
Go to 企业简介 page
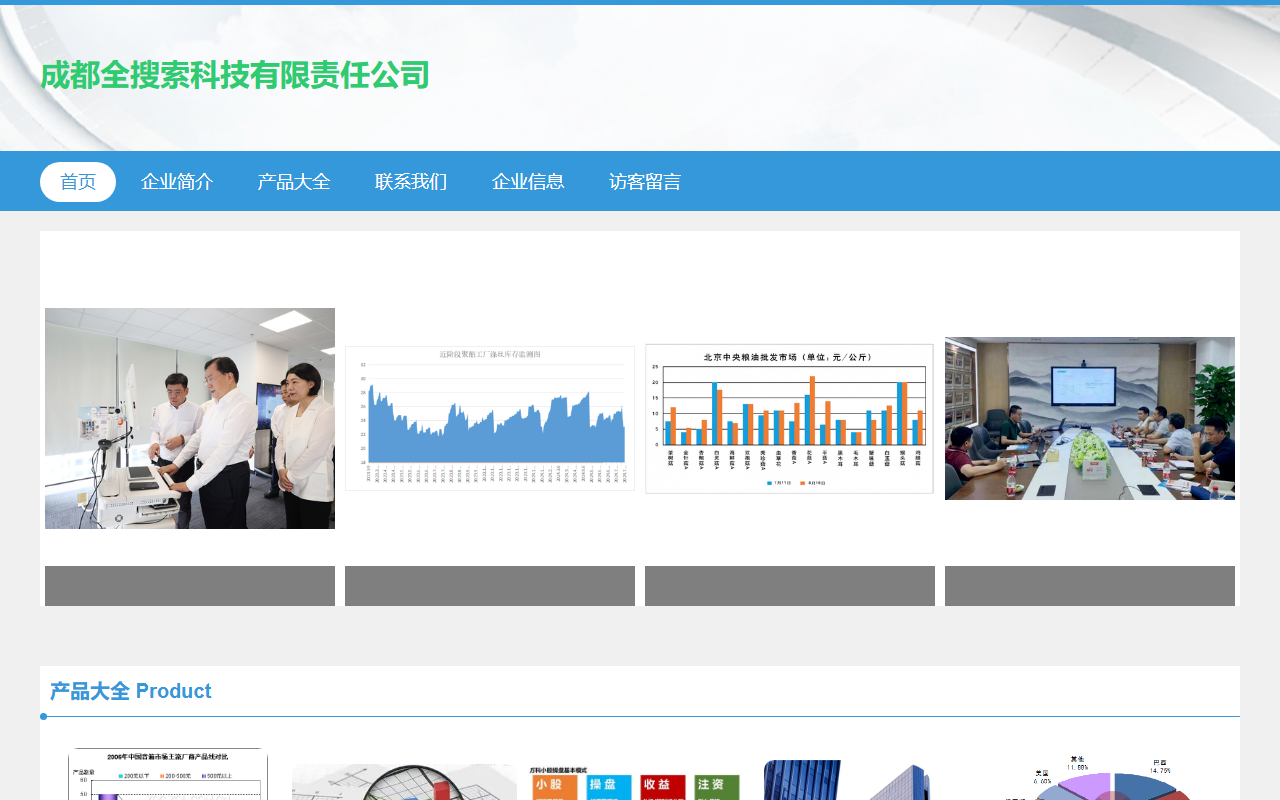click(177, 182)
